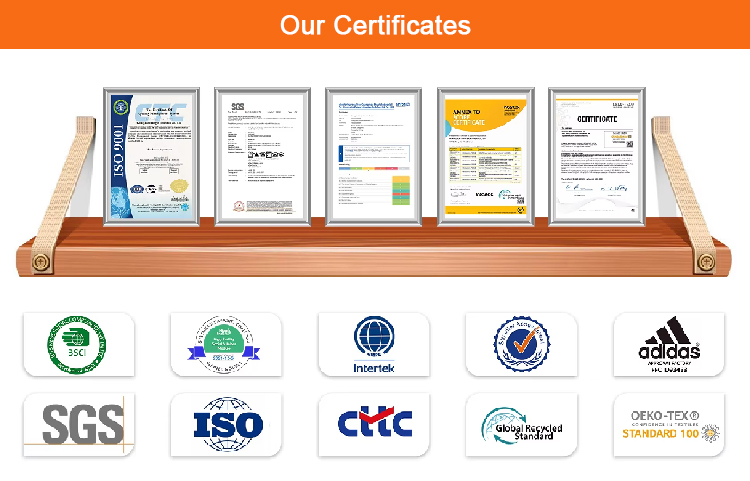Open the yellow-header framed certificate
This screenshot has height=481, width=750.
485,156
